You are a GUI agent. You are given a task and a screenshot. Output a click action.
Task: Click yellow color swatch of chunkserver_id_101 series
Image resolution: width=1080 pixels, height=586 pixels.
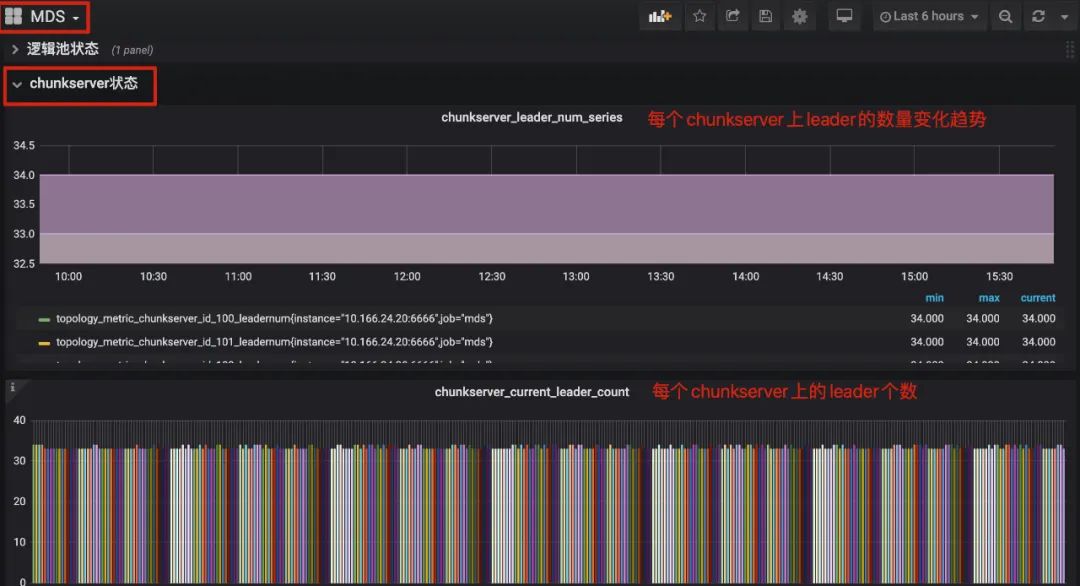[x=44, y=343]
